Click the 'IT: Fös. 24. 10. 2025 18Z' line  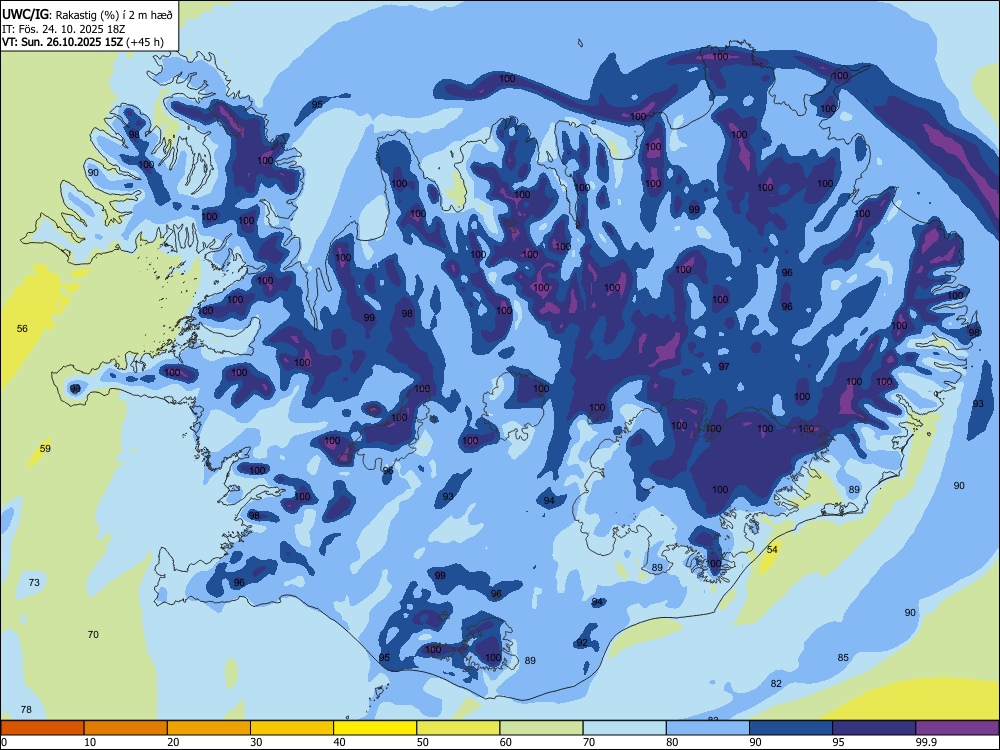pyautogui.click(x=63, y=29)
